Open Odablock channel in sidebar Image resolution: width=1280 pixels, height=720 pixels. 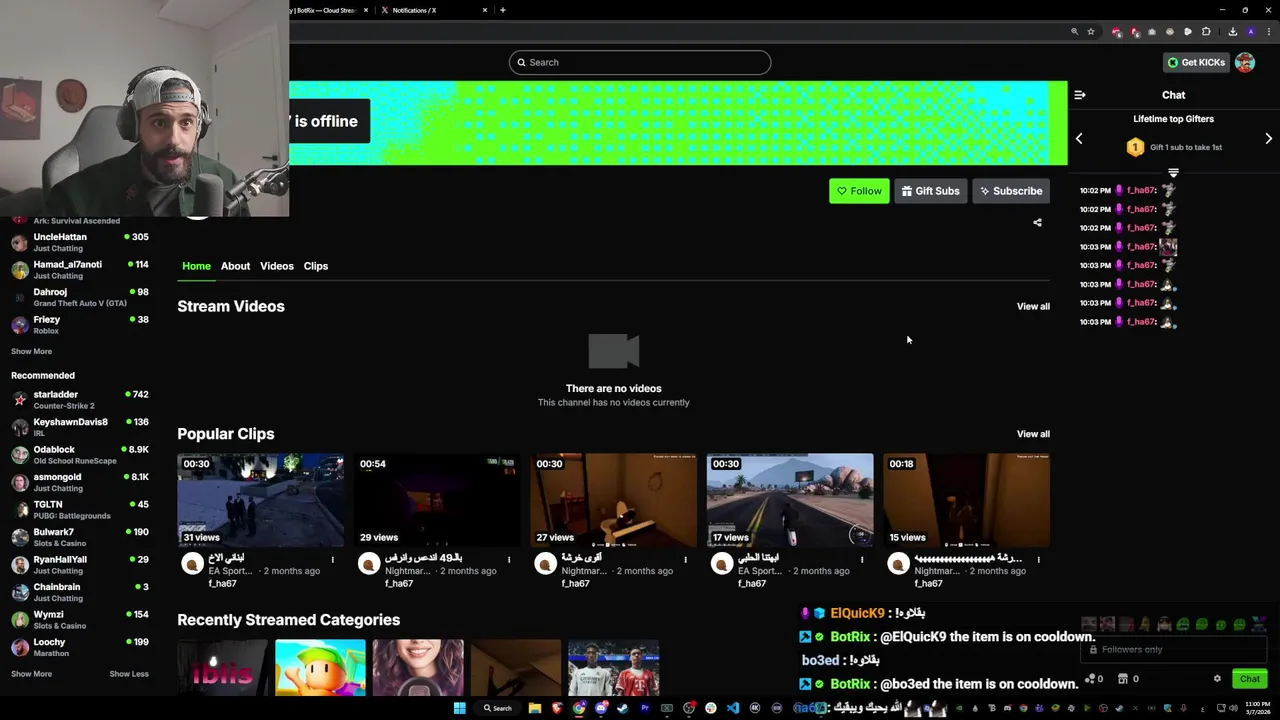[80, 454]
